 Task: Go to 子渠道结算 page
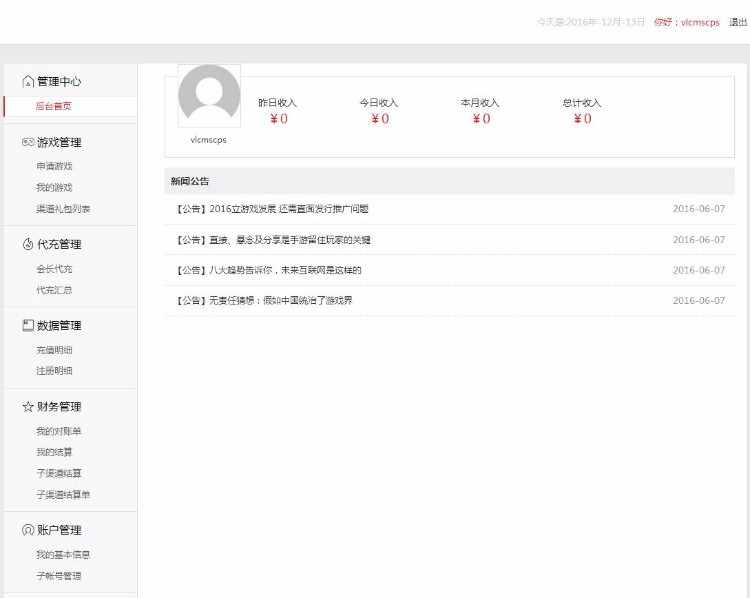click(59, 473)
